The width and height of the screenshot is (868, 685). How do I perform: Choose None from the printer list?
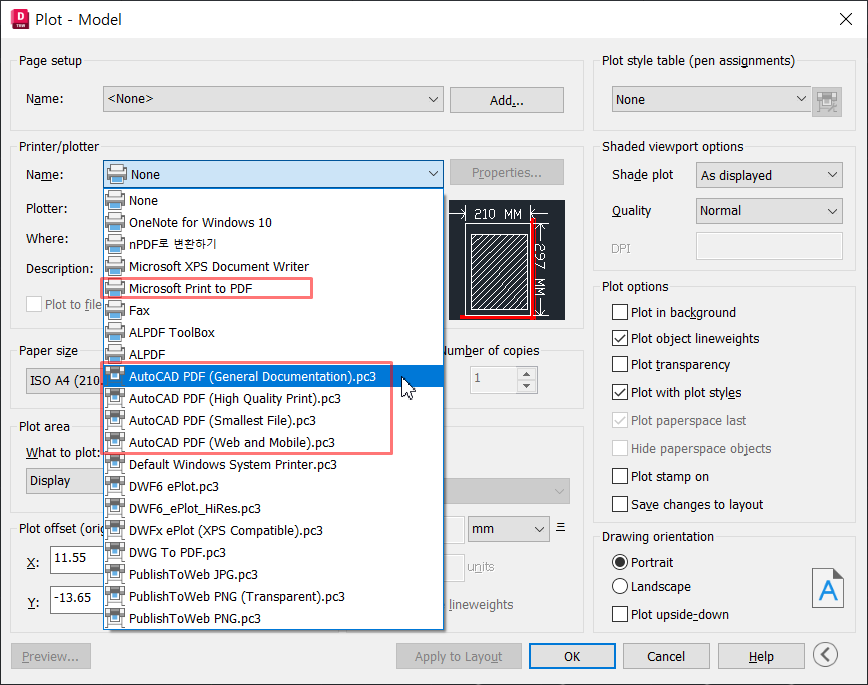click(273, 200)
